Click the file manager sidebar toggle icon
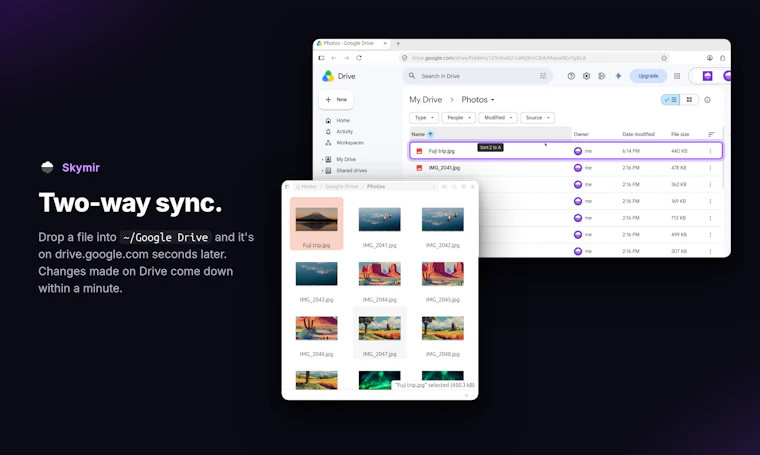This screenshot has height=455, width=760. (x=287, y=187)
